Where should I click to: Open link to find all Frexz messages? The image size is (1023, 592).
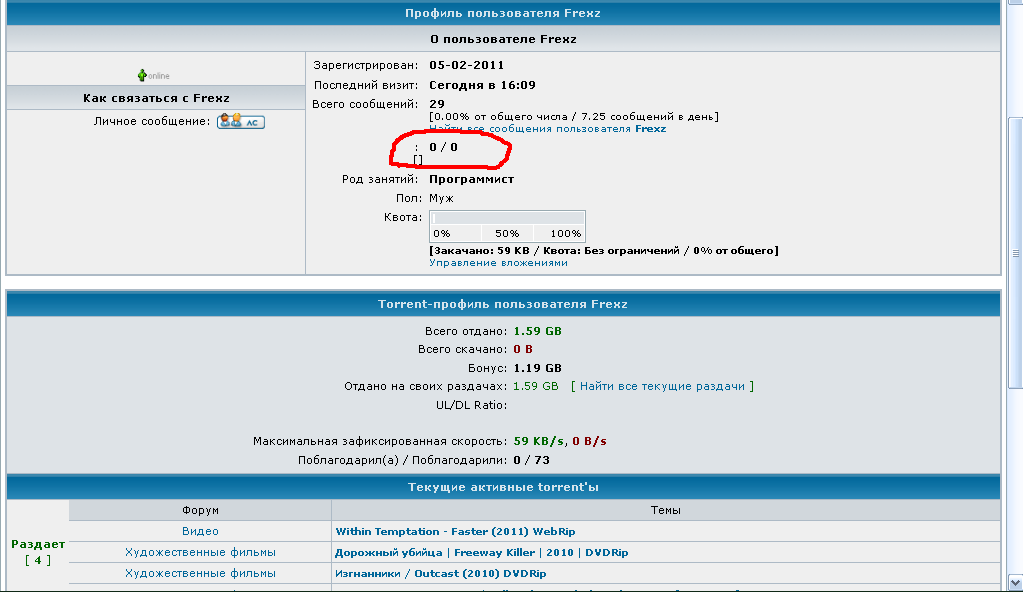[548, 129]
